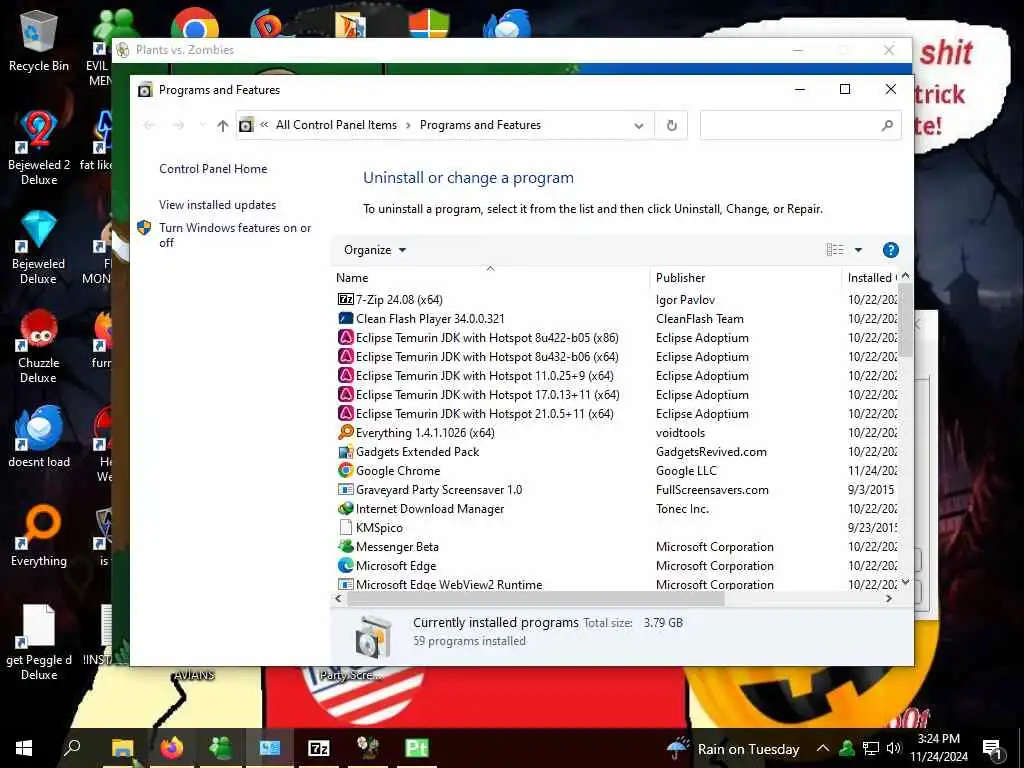Select the Gadgets Extended Pack icon

tap(345, 451)
